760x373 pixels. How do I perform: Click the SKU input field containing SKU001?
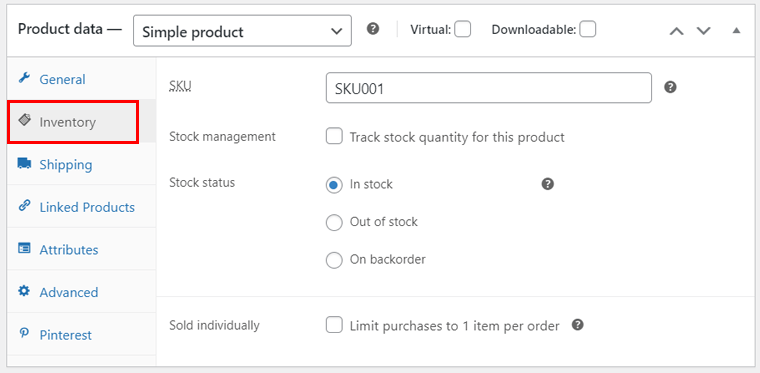pos(489,88)
